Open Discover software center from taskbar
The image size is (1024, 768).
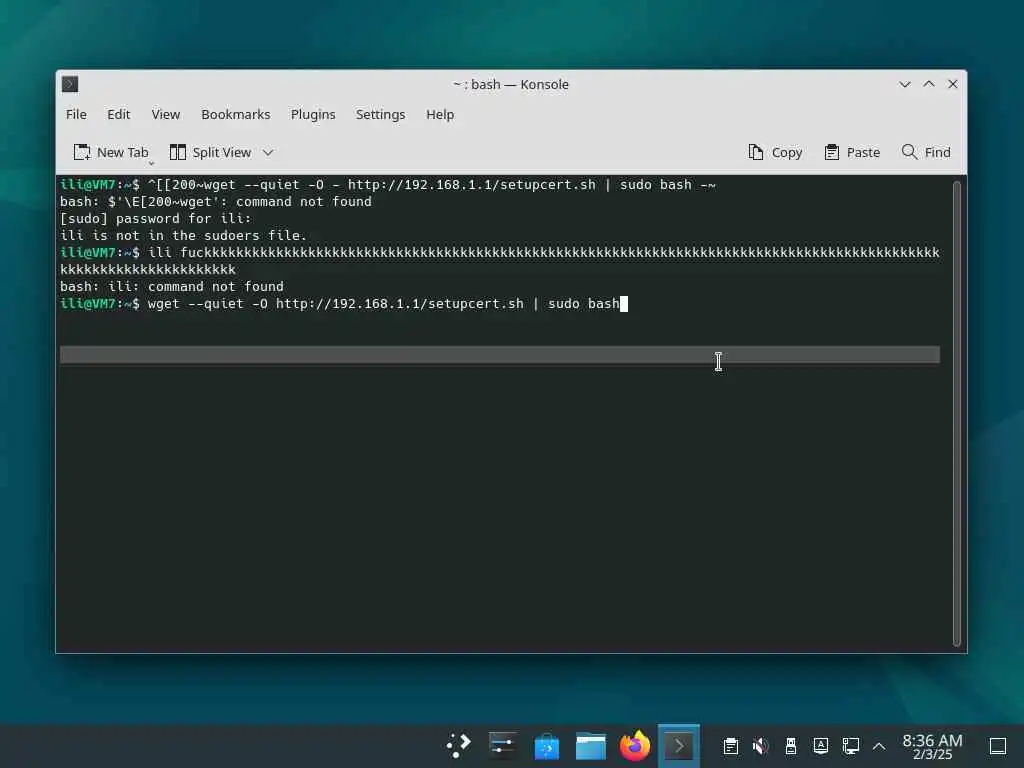[547, 746]
